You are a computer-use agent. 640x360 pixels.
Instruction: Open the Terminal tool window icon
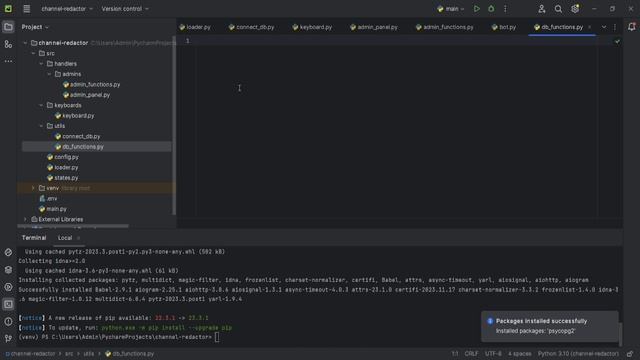click(x=8, y=304)
